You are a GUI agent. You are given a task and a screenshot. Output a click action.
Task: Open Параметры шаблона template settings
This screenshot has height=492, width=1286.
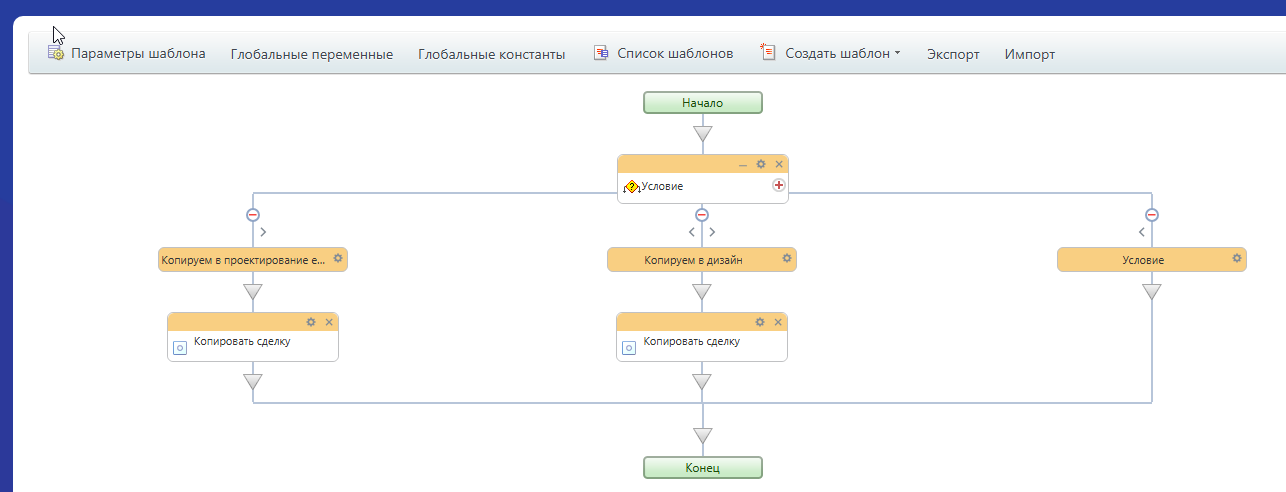click(x=127, y=54)
